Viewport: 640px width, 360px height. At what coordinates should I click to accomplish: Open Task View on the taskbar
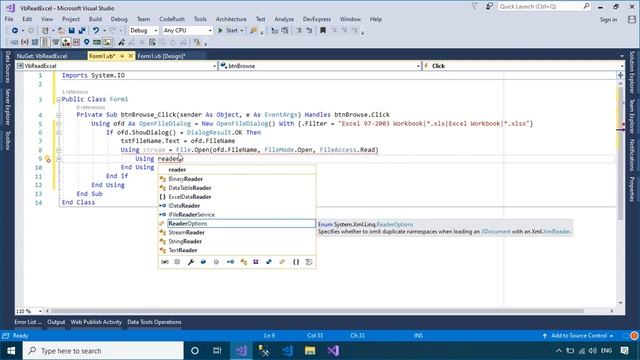coord(217,351)
